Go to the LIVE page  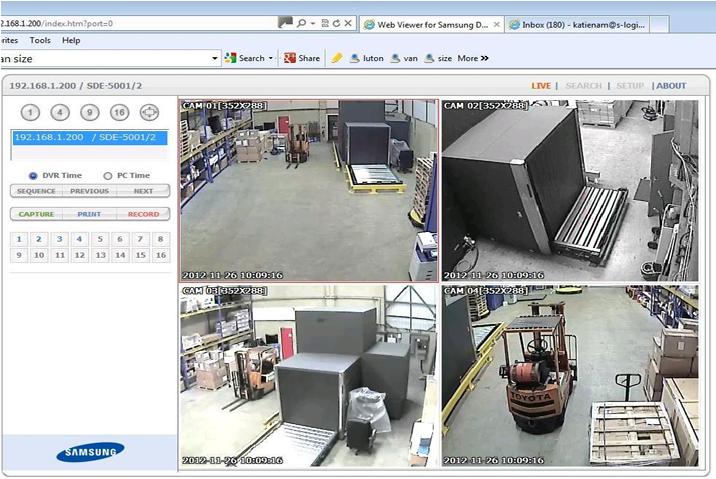point(541,86)
